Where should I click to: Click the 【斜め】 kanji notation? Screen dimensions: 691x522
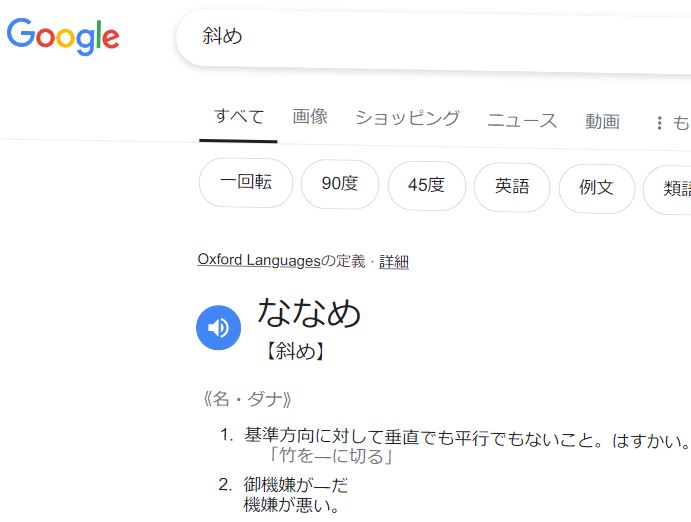tap(295, 351)
